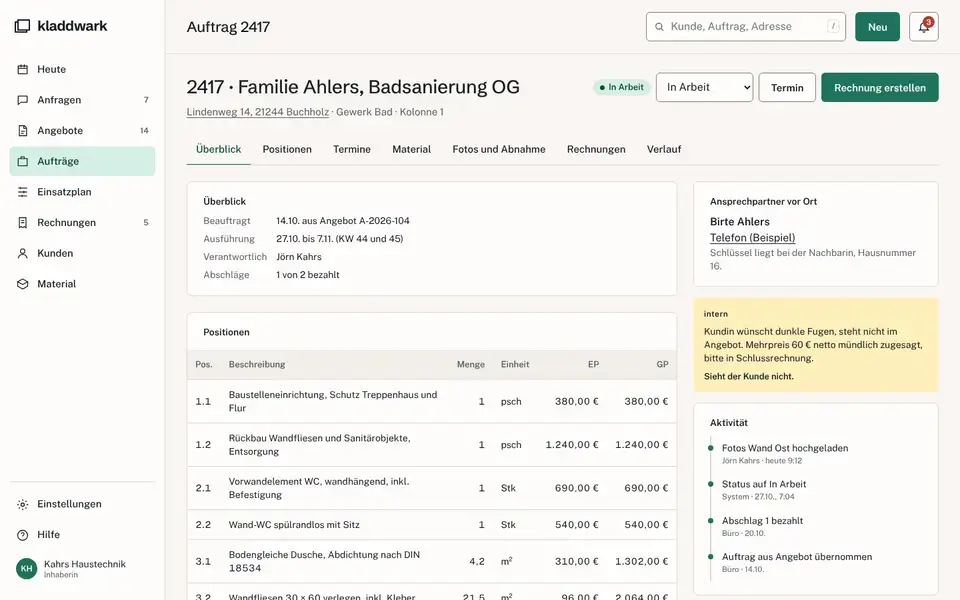Viewport: 960px width, 600px height.
Task: Open the Material tab
Action: point(411,149)
